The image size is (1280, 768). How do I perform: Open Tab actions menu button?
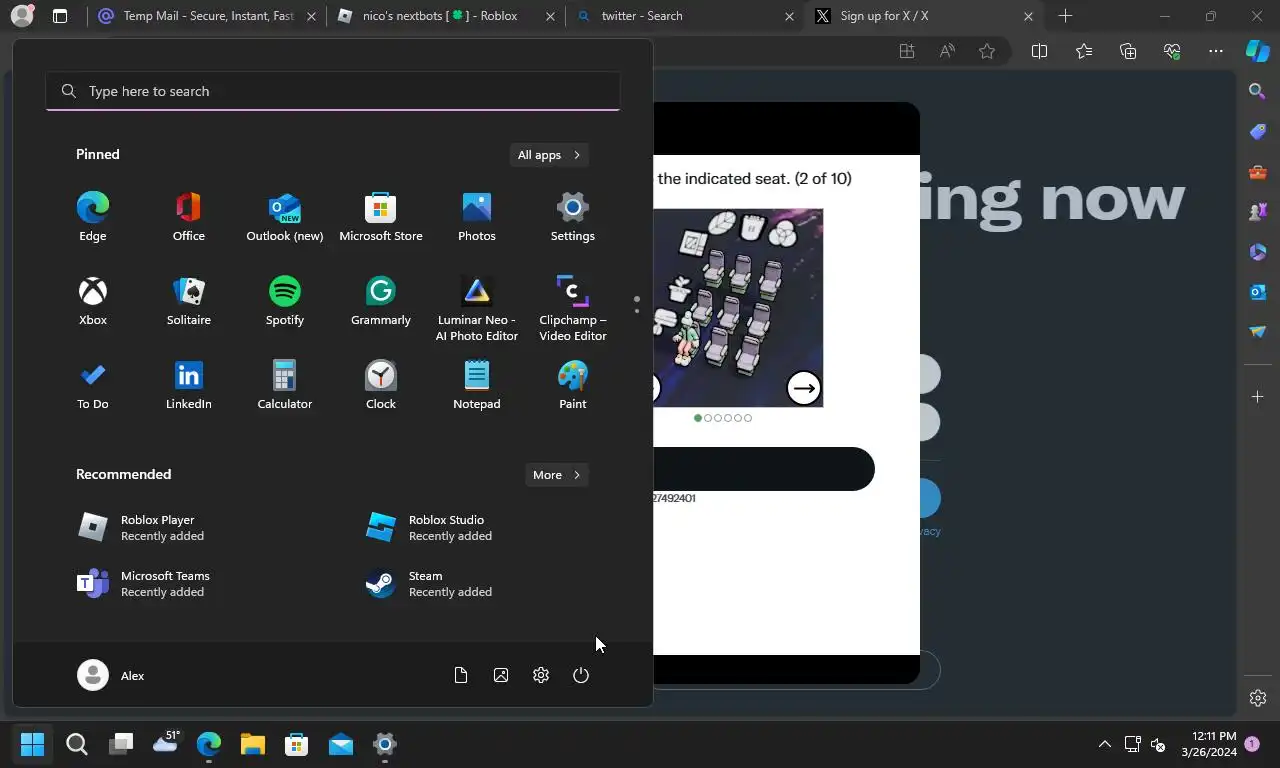tap(60, 16)
